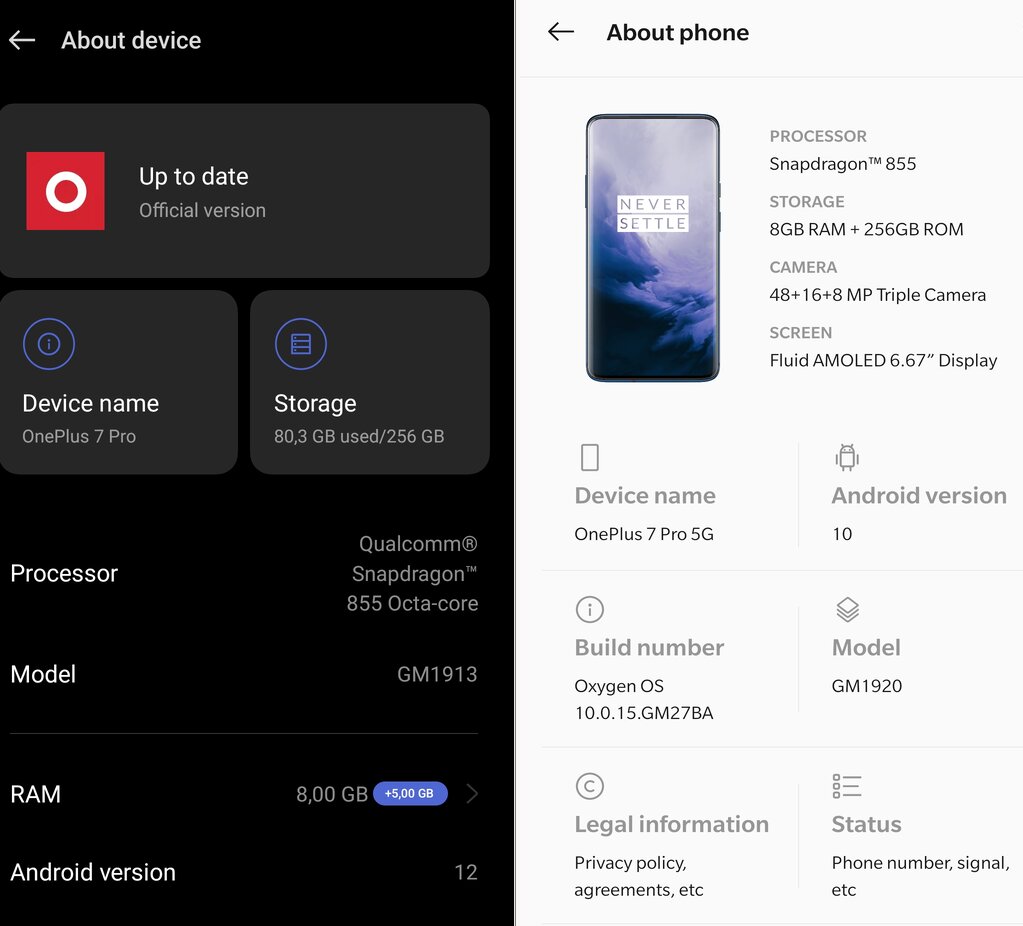
Task: Tap the 48+16+8 MP Triple Camera spec
Action: [878, 295]
